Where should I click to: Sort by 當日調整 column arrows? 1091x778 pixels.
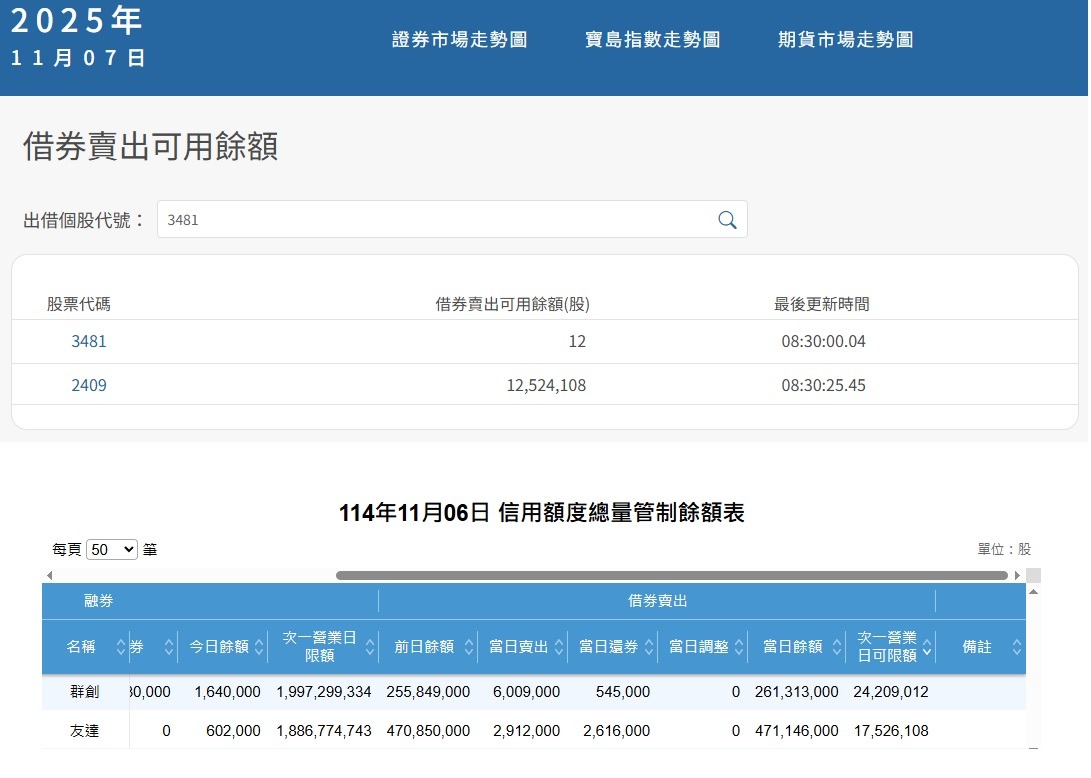pyautogui.click(x=738, y=647)
